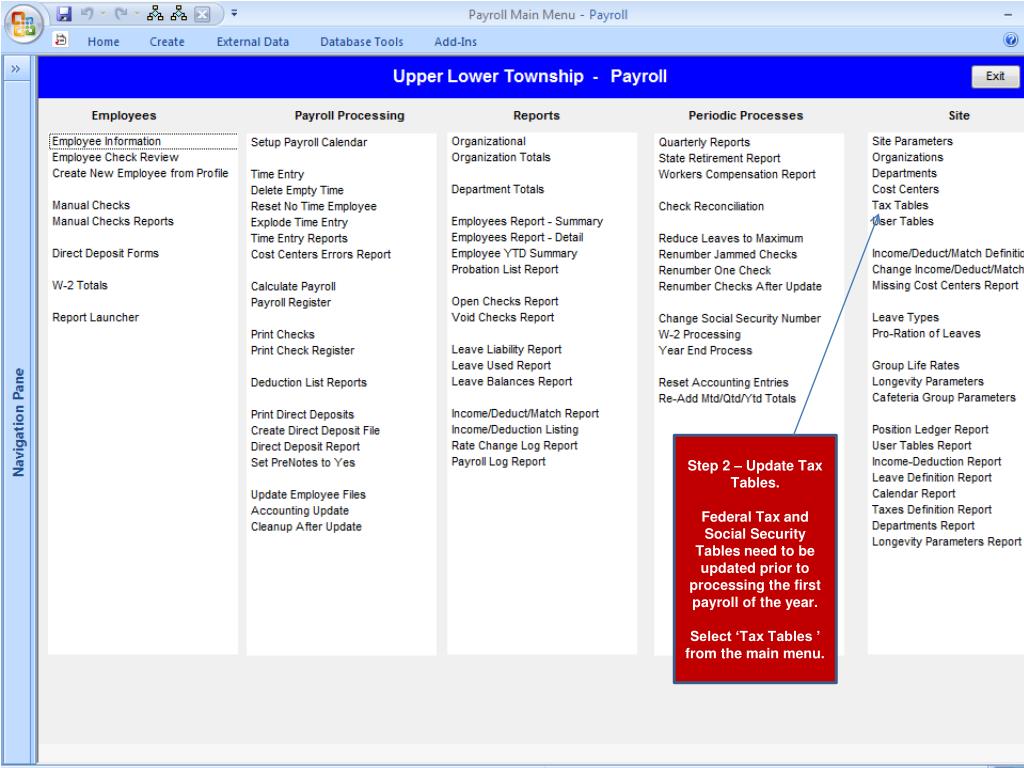Open Workers Compensation Report
Screen dimensions: 1024x768
pos(737,174)
